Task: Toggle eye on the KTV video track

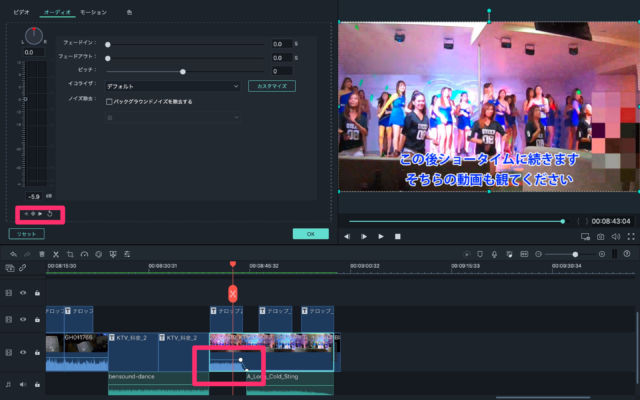Action: pos(23,352)
